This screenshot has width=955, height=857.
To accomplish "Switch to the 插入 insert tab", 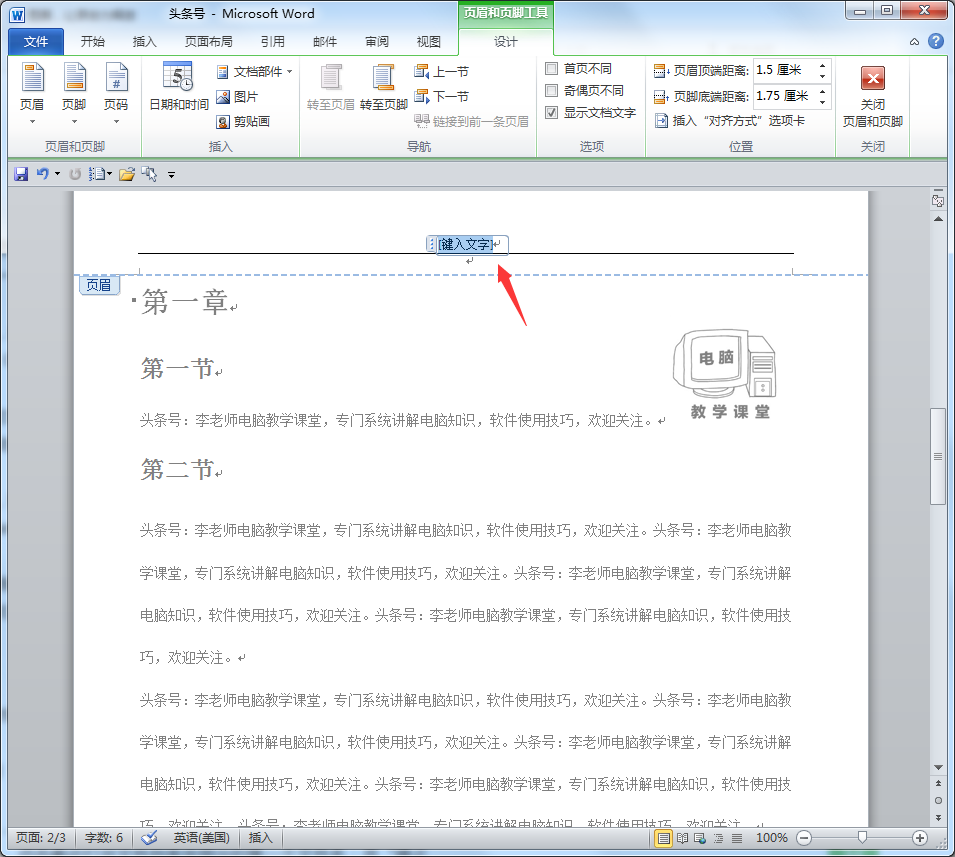I will 144,41.
